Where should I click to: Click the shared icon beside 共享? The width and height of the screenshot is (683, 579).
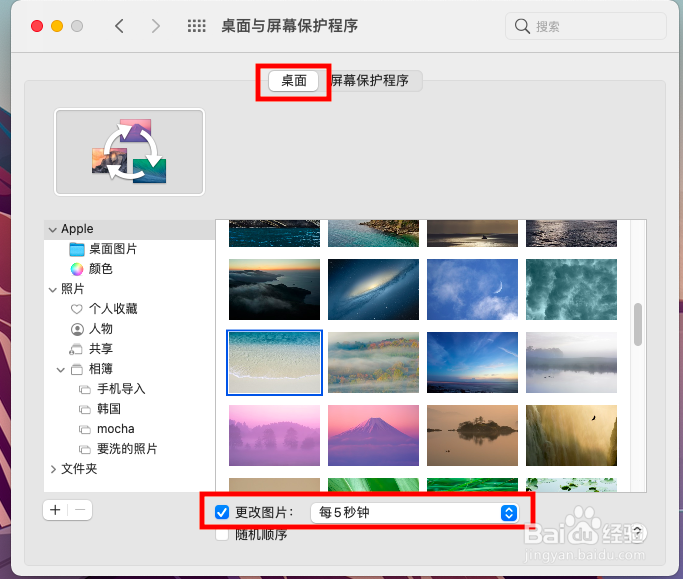click(x=76, y=349)
